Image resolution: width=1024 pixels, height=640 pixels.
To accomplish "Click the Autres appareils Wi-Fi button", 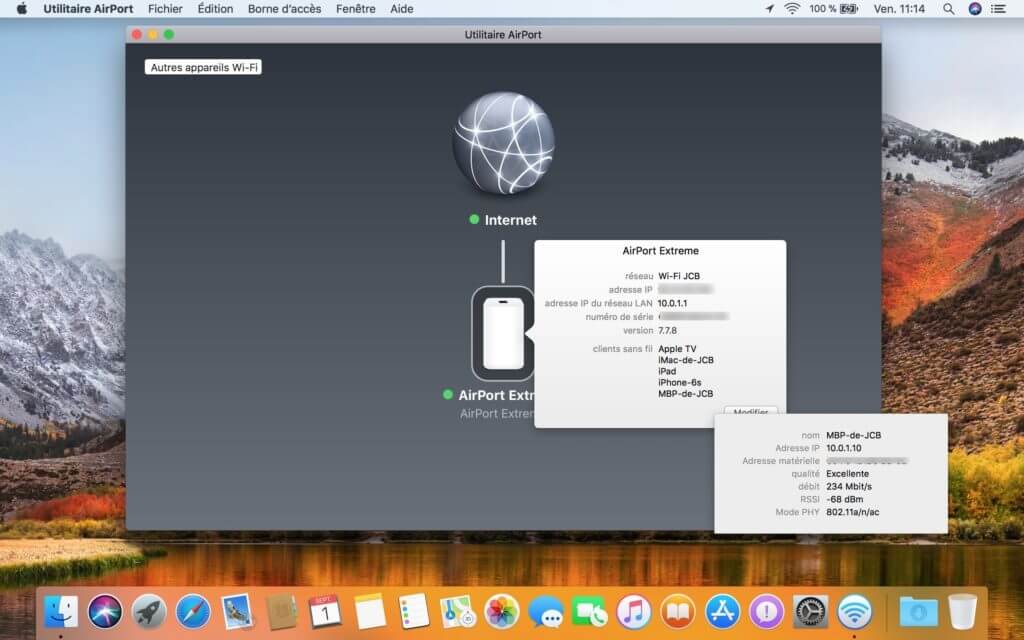I will 203,67.
